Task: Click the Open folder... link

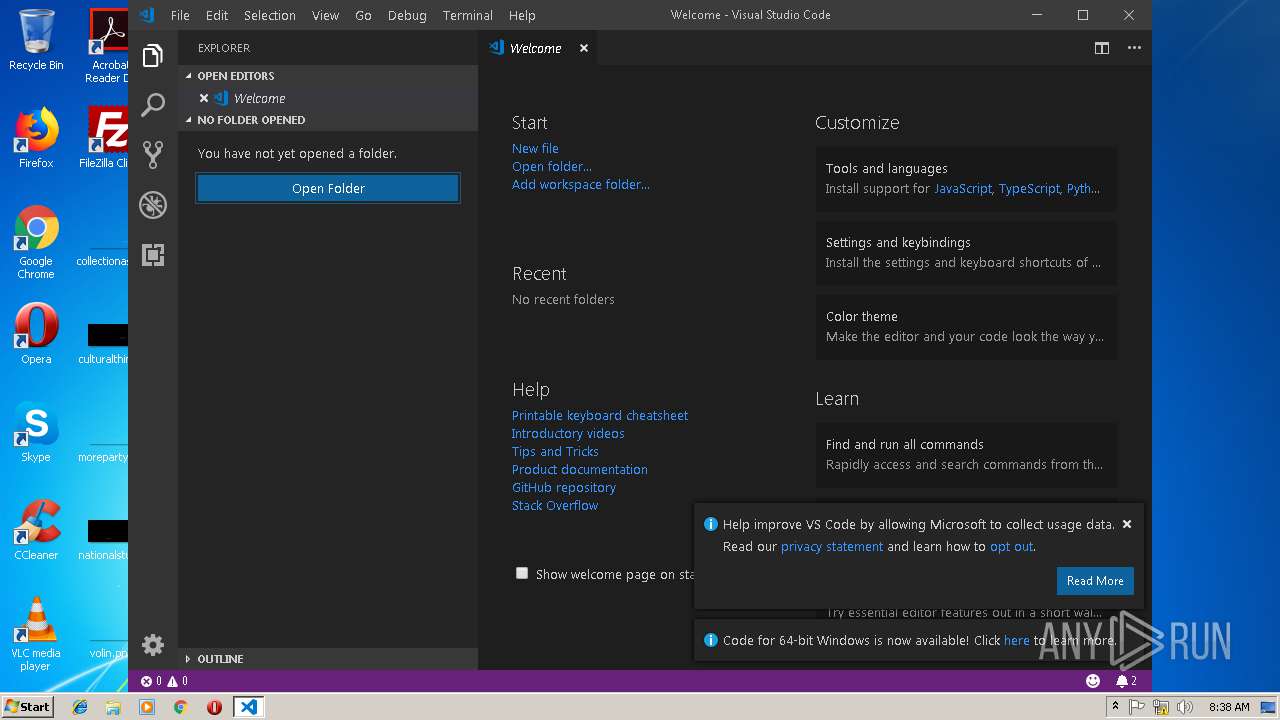Action: coord(552,166)
